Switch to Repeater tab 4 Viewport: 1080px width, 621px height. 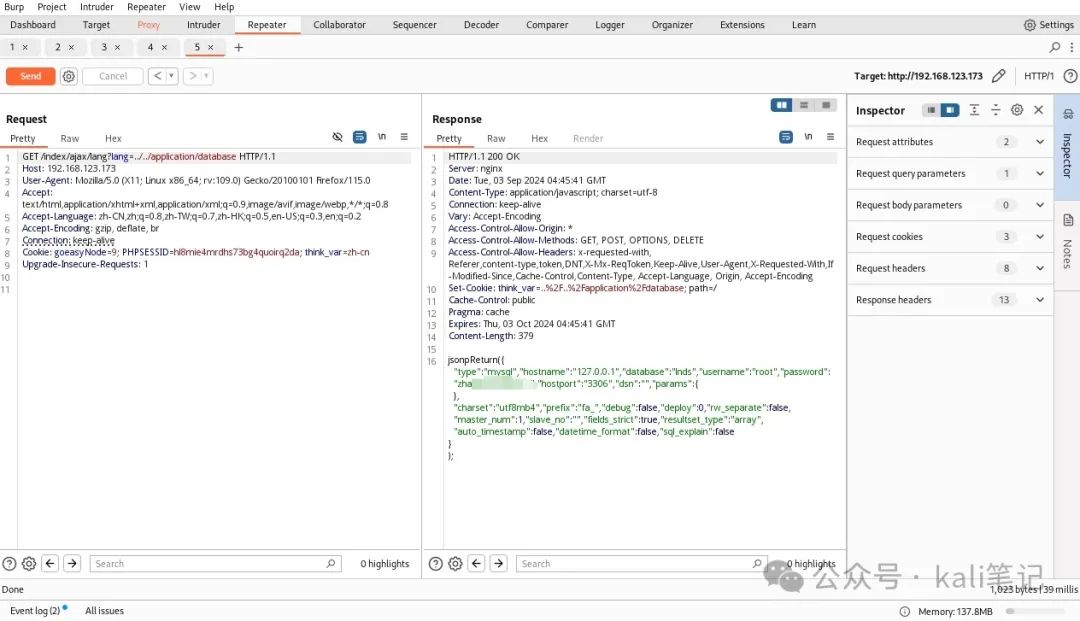tap(150, 47)
